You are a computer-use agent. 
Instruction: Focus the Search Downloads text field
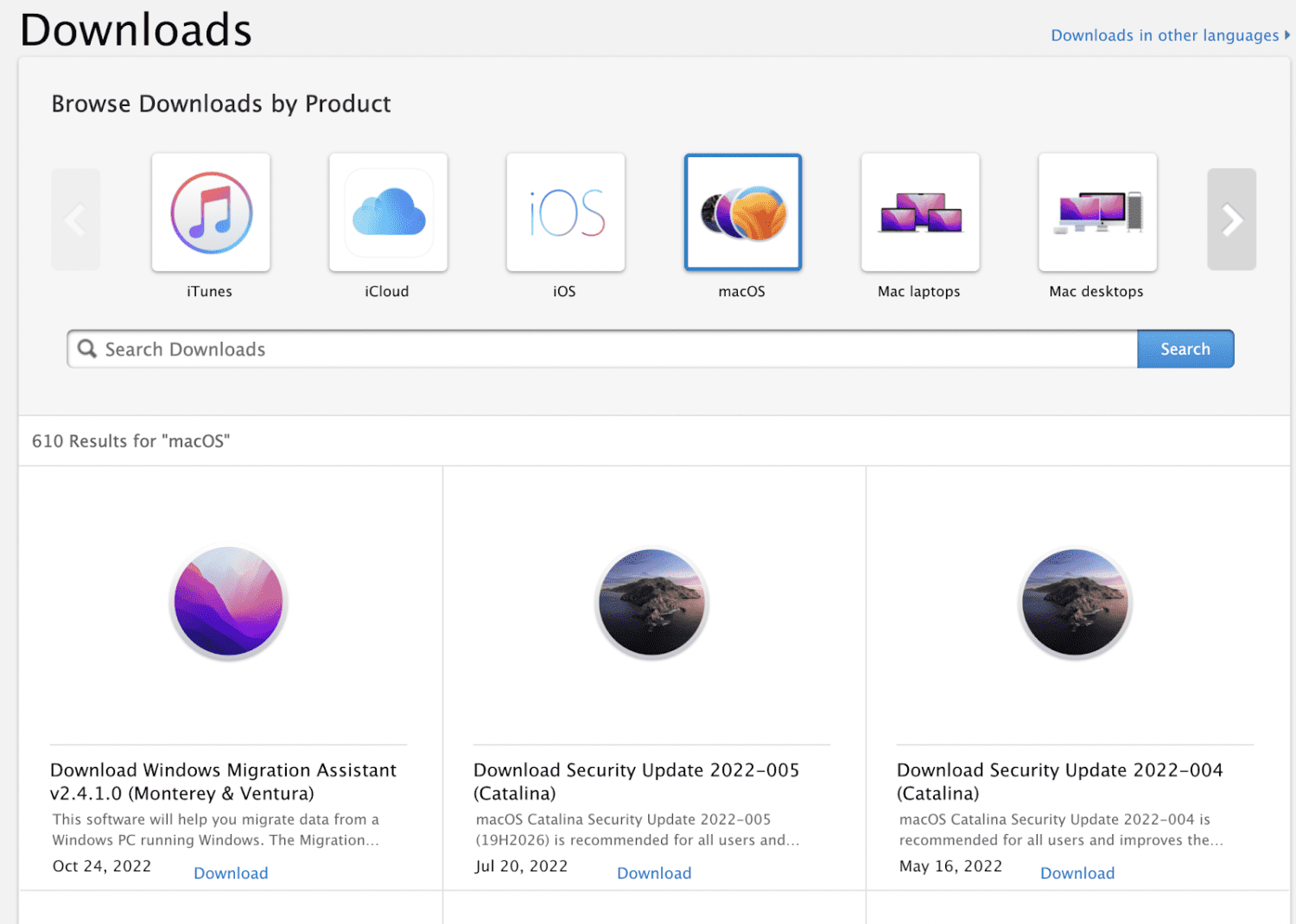click(x=605, y=349)
